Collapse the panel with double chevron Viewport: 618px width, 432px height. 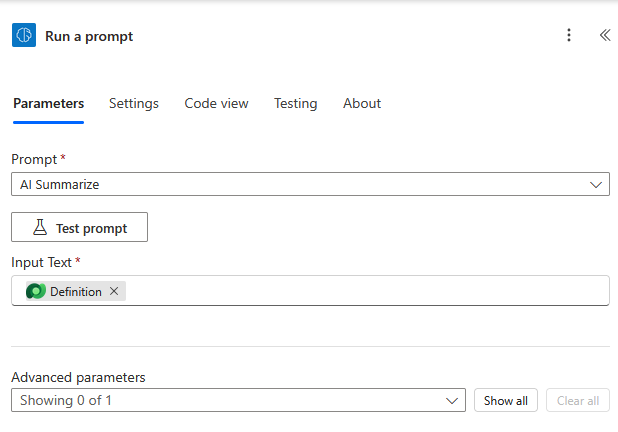click(605, 35)
